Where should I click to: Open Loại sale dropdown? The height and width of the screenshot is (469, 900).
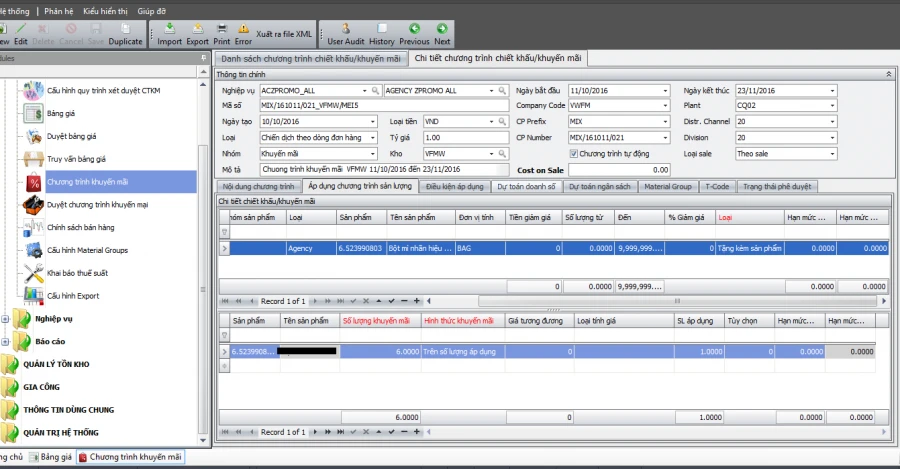(832, 154)
